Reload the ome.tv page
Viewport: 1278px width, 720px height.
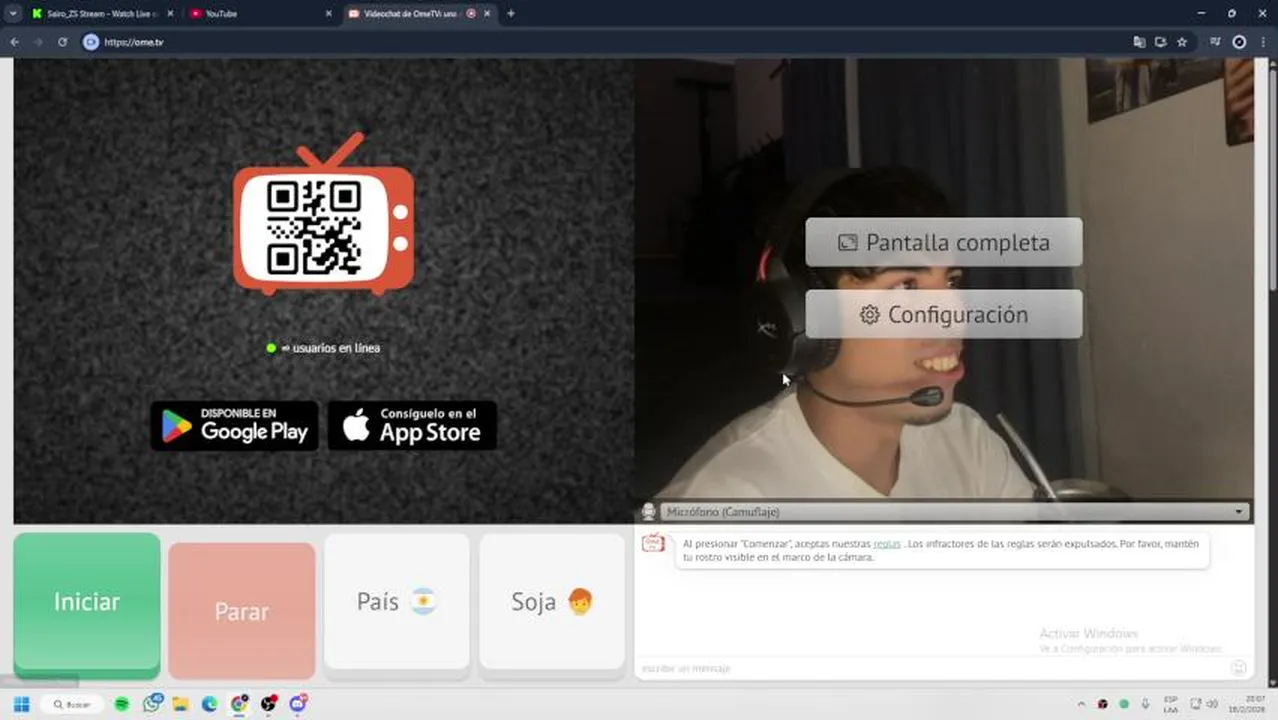click(x=62, y=42)
